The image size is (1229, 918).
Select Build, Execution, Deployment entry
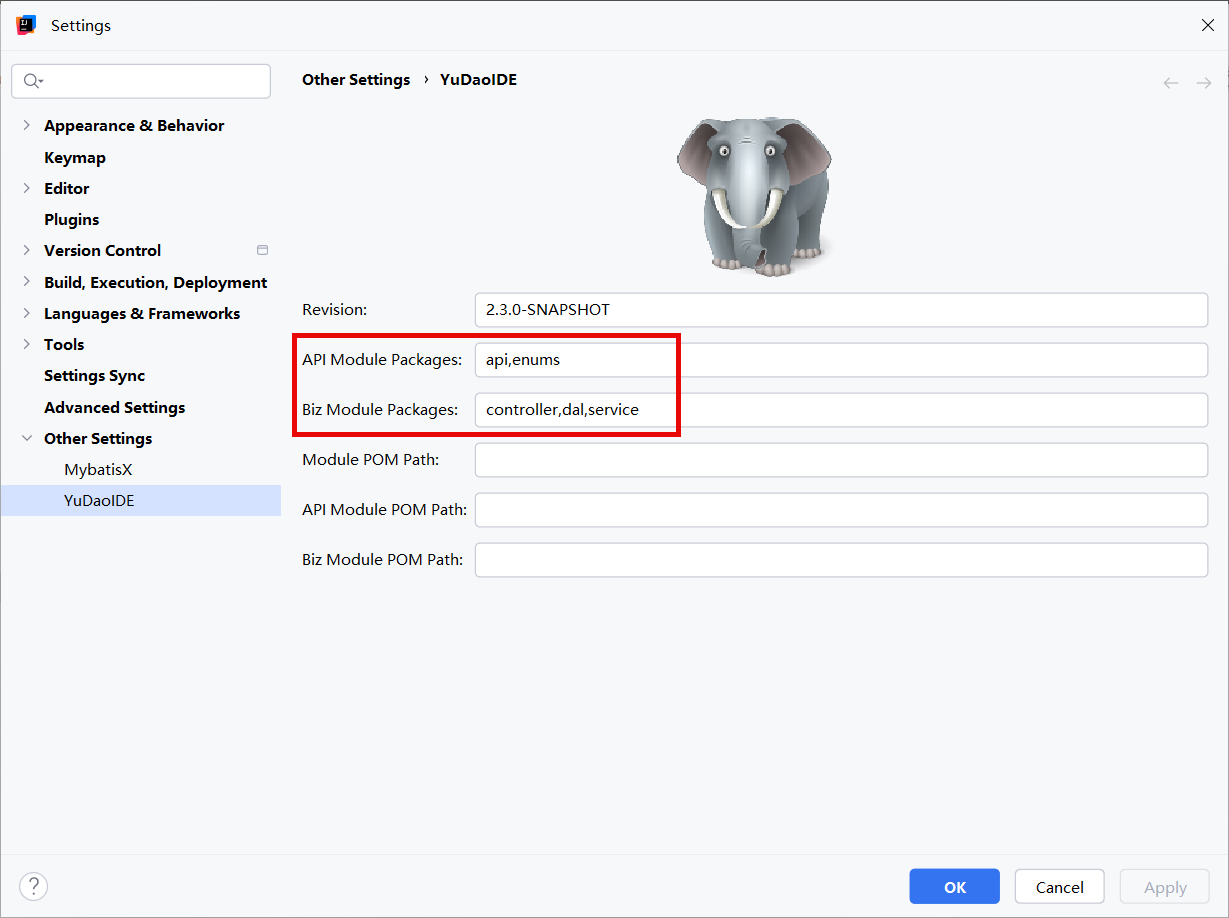pyautogui.click(x=156, y=282)
